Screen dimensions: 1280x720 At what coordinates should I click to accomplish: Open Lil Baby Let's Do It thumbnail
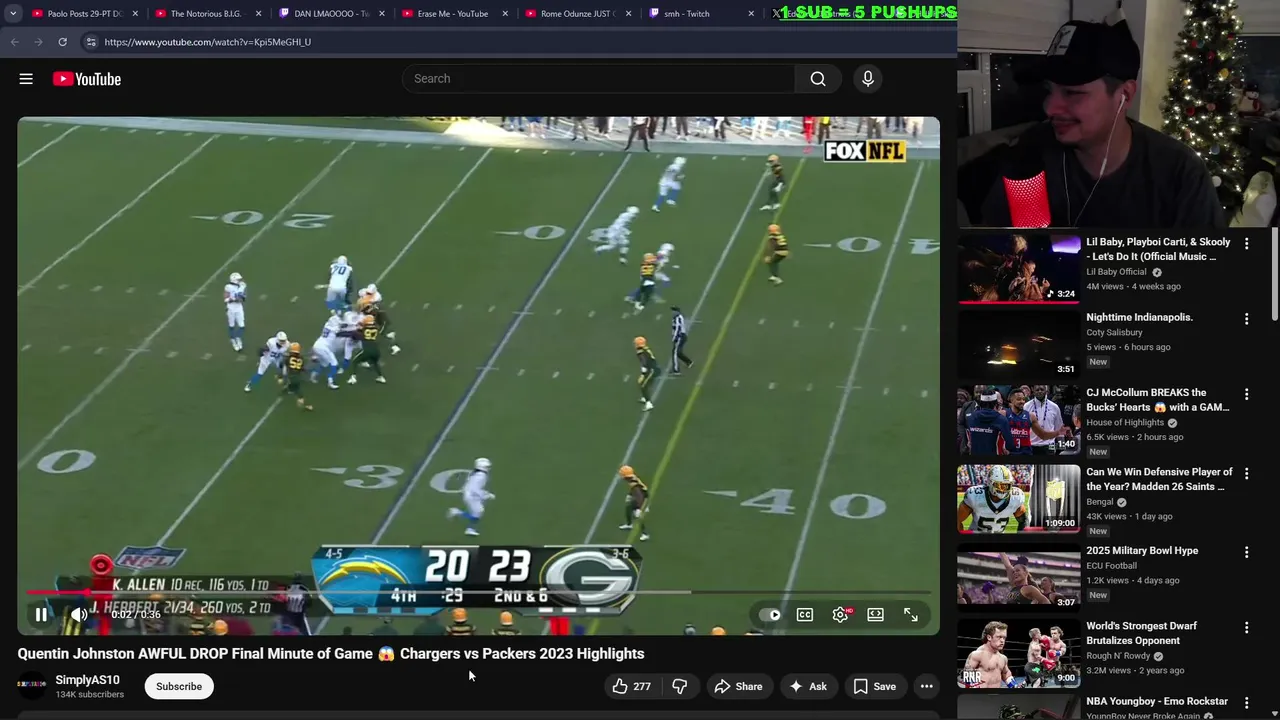pos(1019,268)
